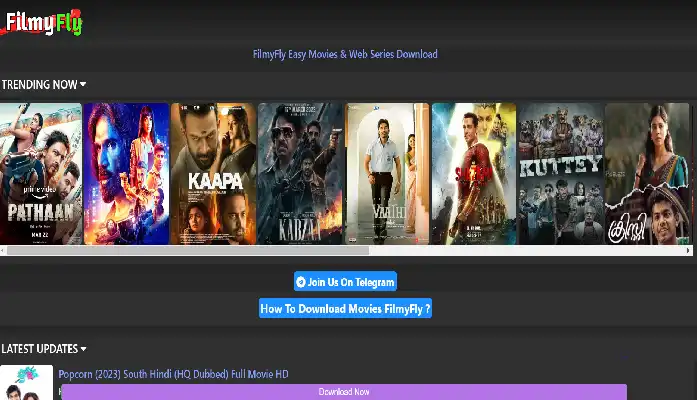Open the Vaathi movie poster
697x400 pixels.
pos(388,174)
